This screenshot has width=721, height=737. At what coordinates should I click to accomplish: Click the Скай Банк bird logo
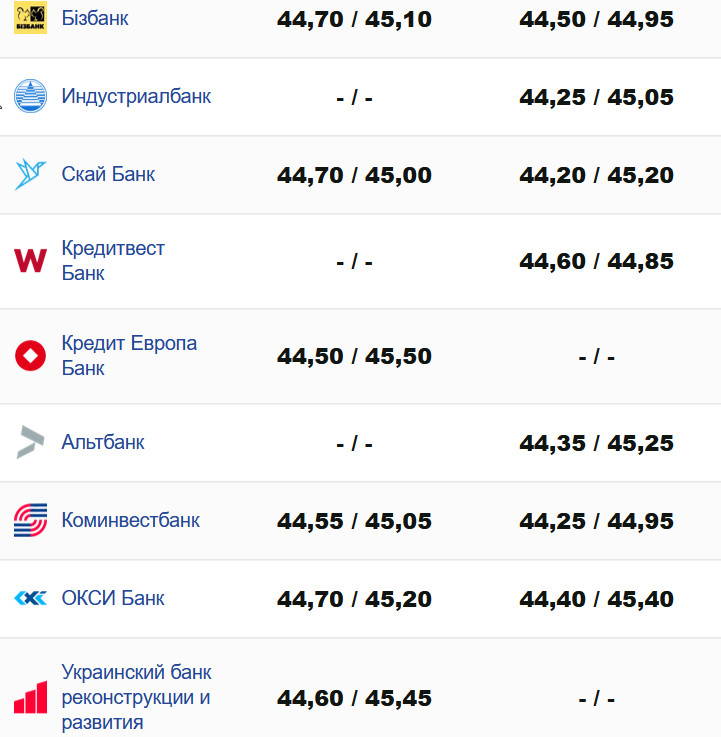pos(30,174)
